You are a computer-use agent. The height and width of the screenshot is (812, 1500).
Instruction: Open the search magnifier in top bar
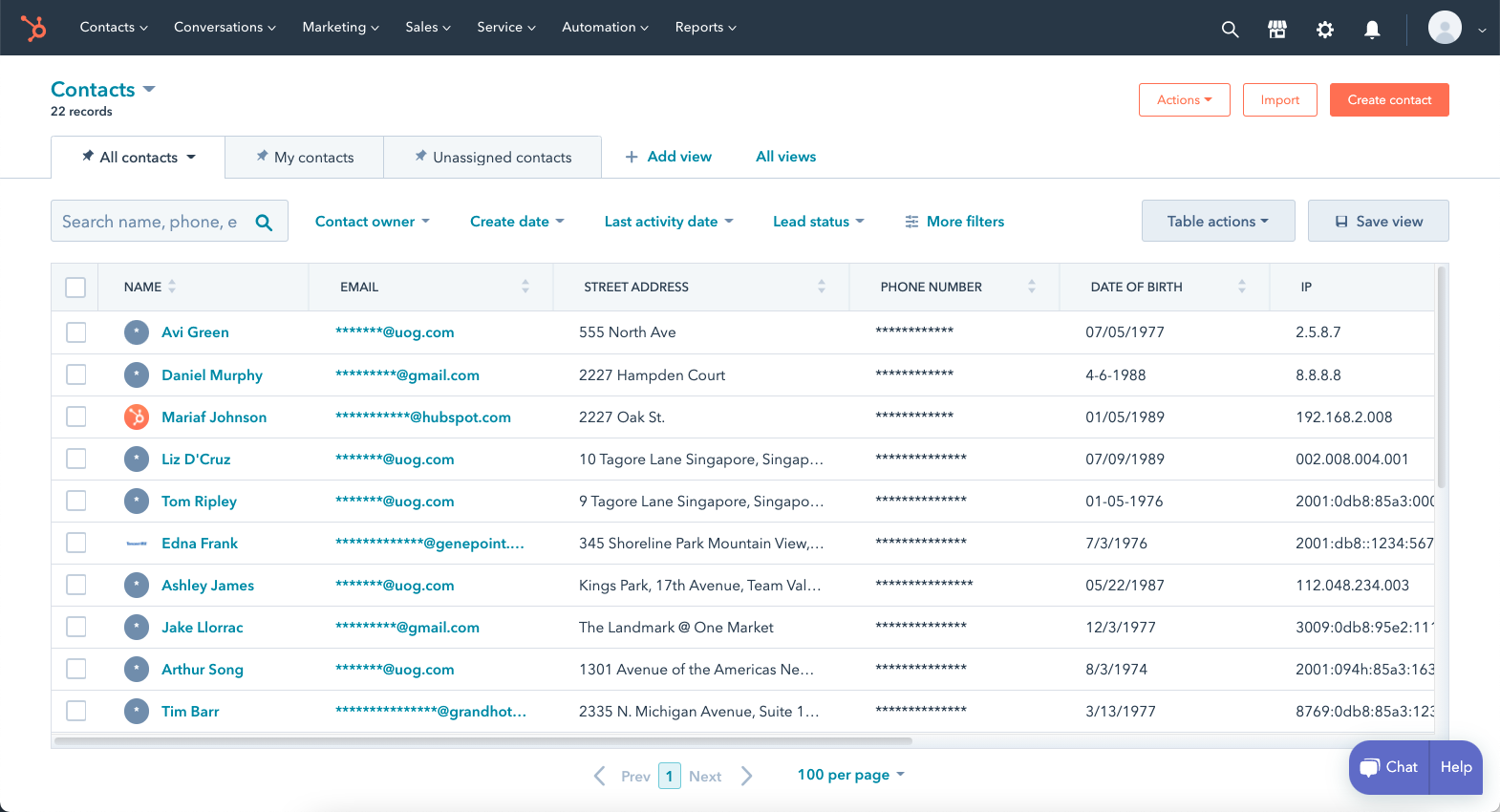(x=1230, y=30)
